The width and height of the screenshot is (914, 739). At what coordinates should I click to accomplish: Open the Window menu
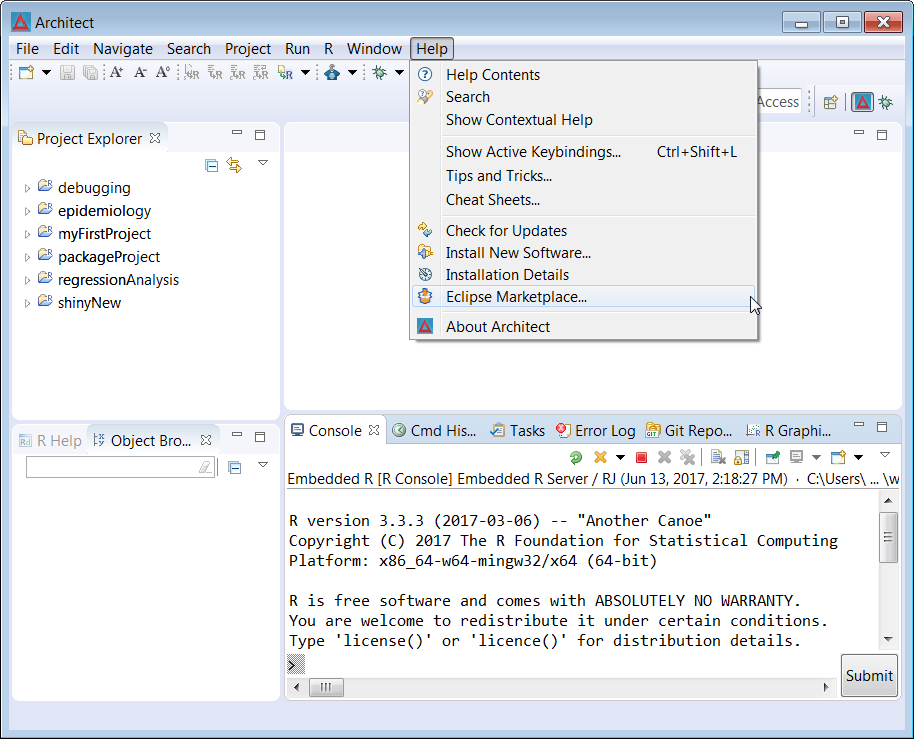(374, 49)
